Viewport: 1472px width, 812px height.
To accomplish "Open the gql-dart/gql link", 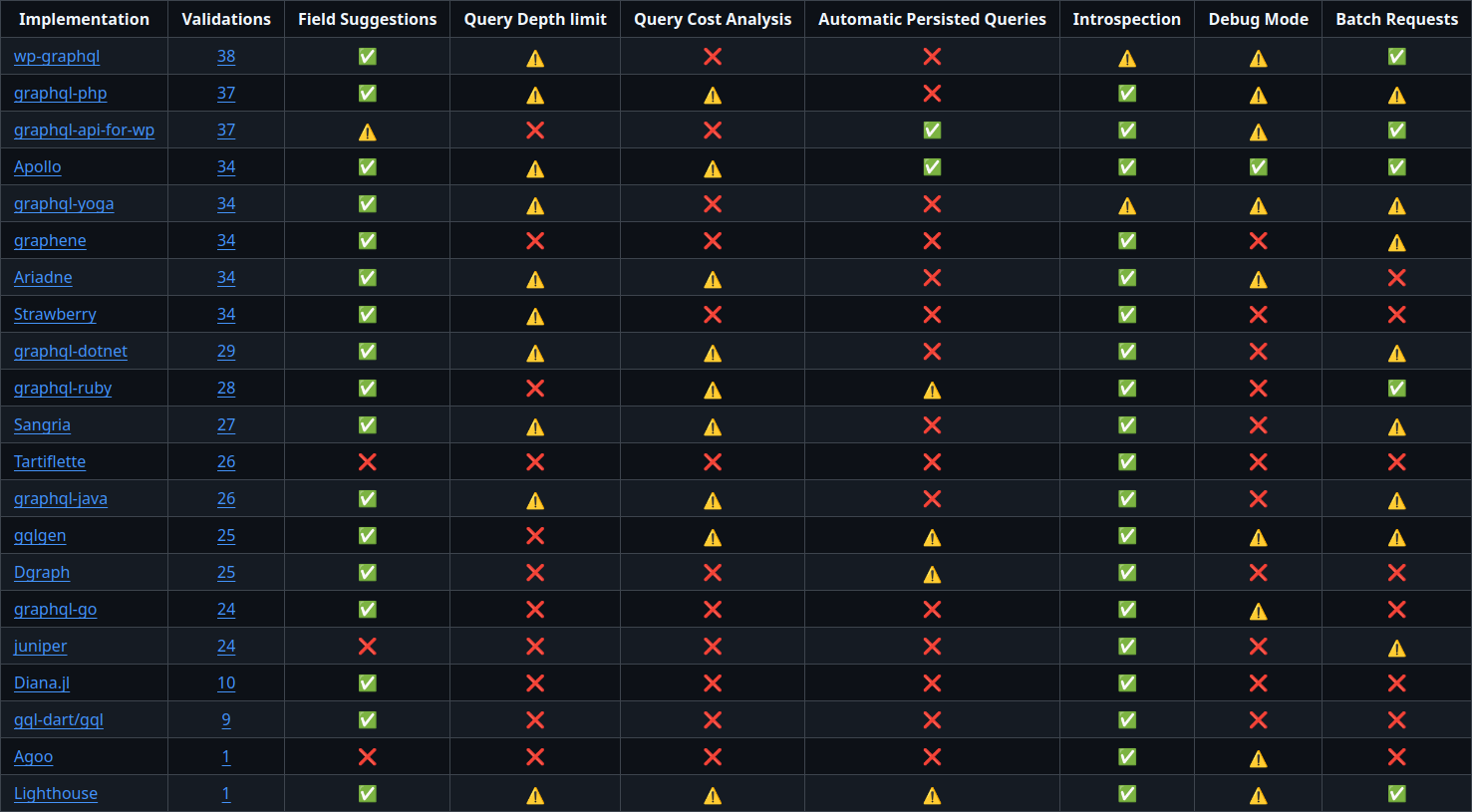I will pos(59,720).
